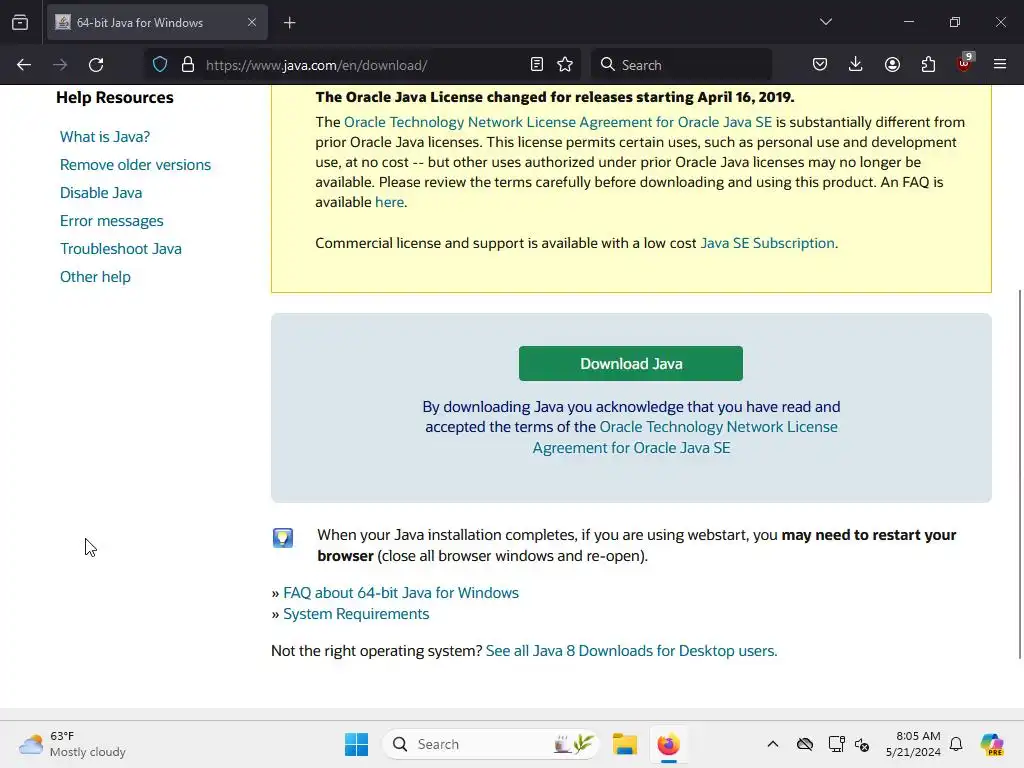
Task: Go forward with the forward arrow
Action: click(60, 65)
